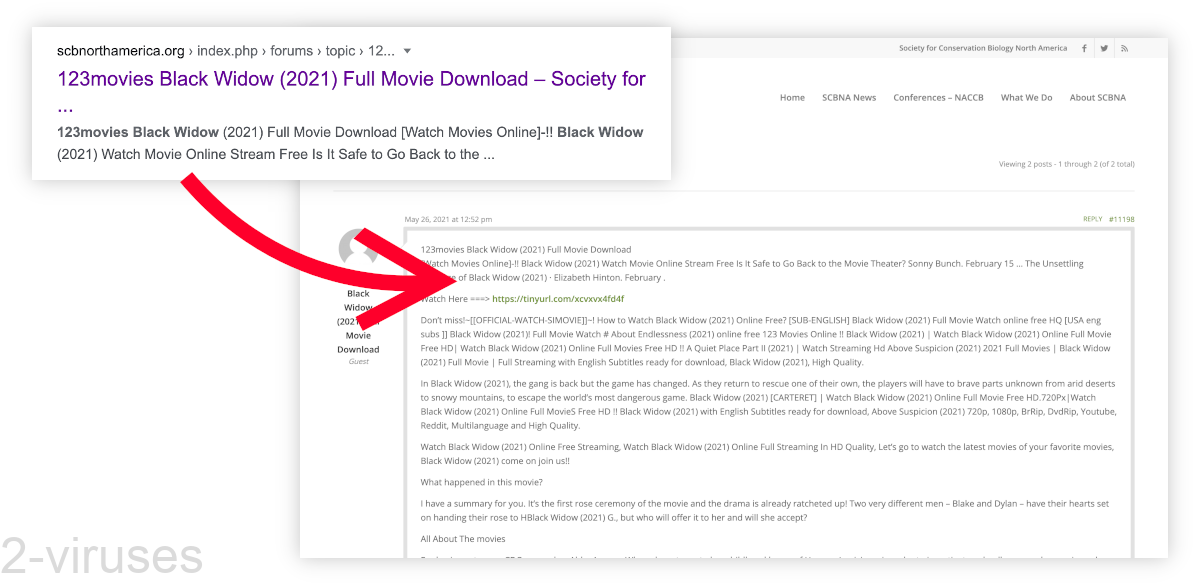Open the Facebook icon in top bar
Image resolution: width=1200 pixels, height=584 pixels.
click(1084, 48)
